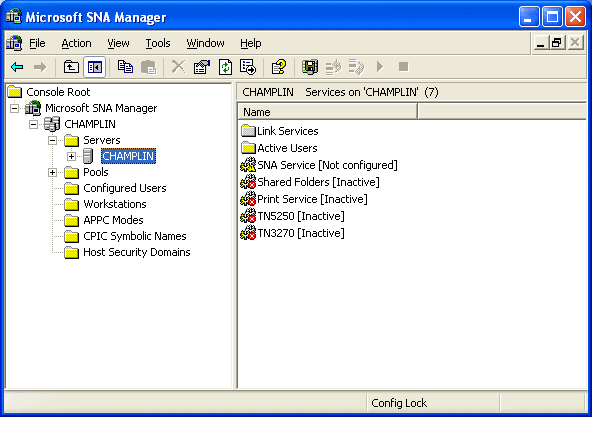Image resolution: width=592 pixels, height=421 pixels.
Task: Click the Copy toolbar icon
Action: pos(125,67)
